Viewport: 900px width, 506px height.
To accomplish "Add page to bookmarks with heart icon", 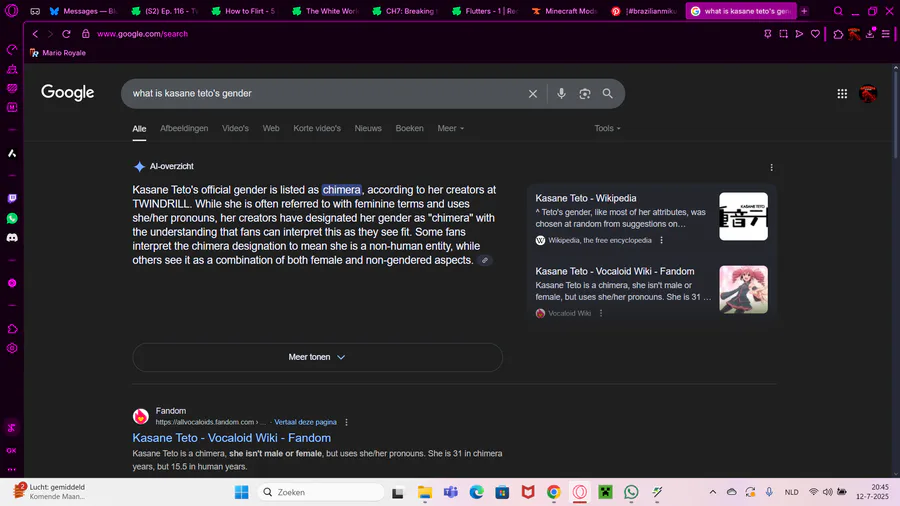I will tap(815, 34).
